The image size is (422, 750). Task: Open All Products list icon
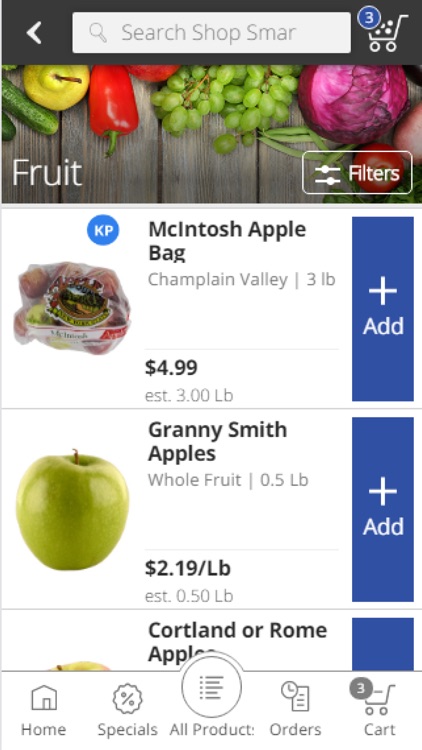(x=211, y=686)
